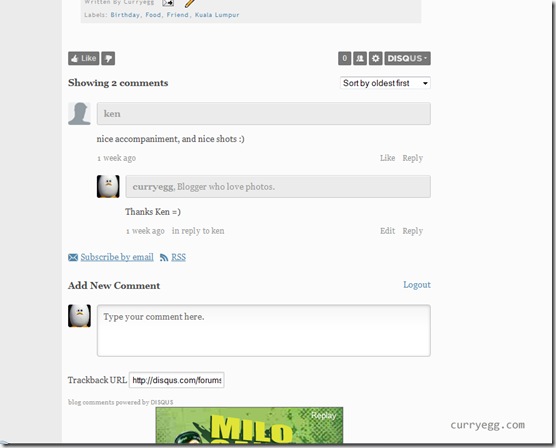Select the Trackback URL field
This screenshot has height=448, width=556.
pos(177,380)
